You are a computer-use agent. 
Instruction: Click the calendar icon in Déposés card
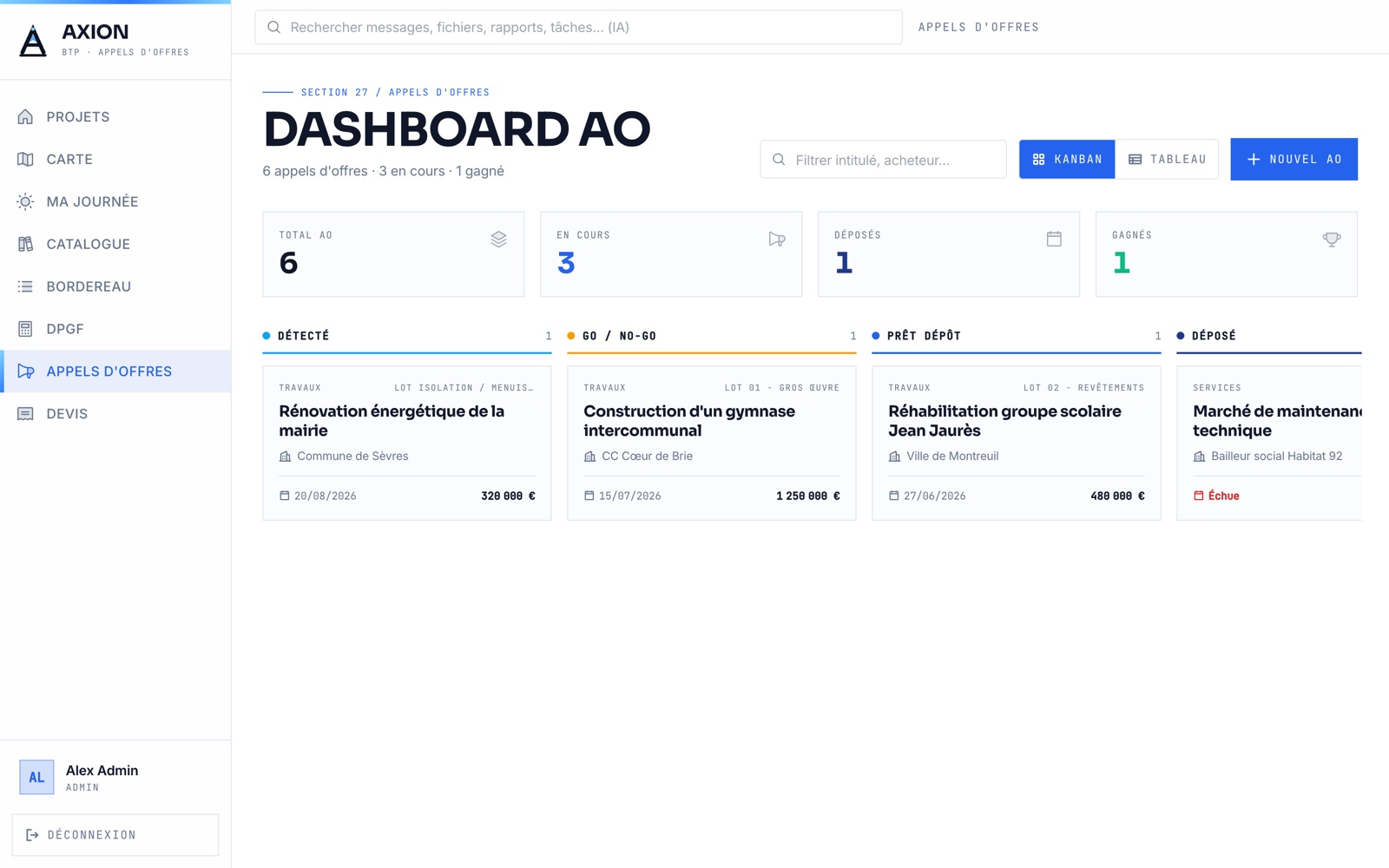[1054, 240]
